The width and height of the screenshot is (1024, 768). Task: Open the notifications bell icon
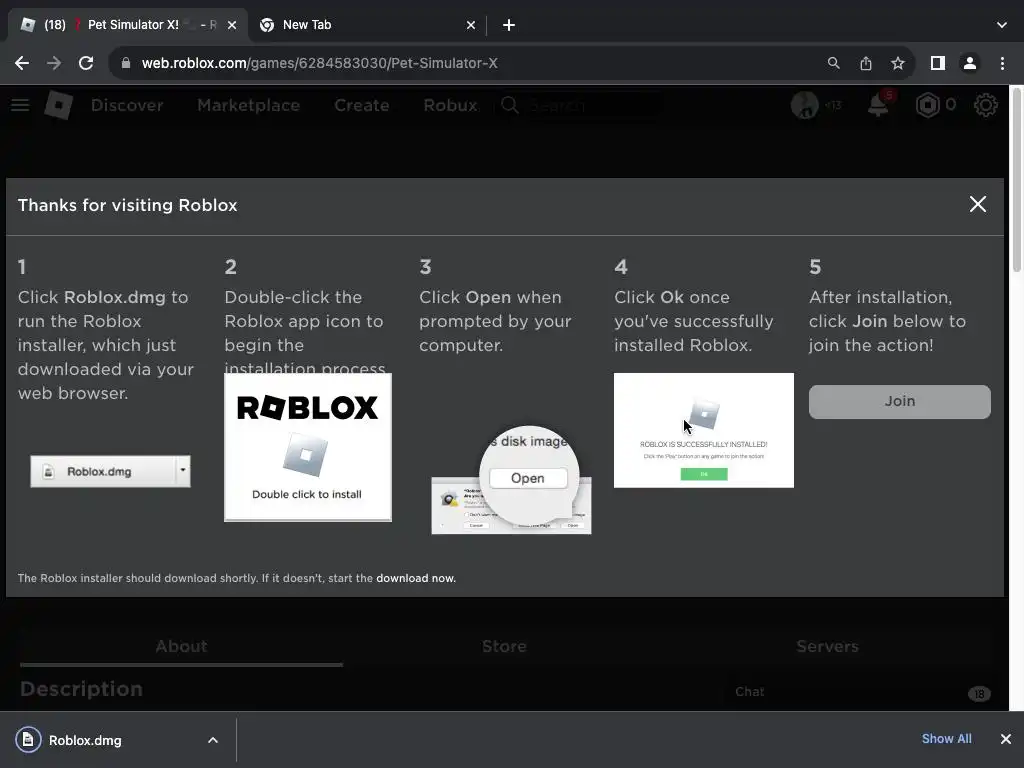pyautogui.click(x=878, y=104)
